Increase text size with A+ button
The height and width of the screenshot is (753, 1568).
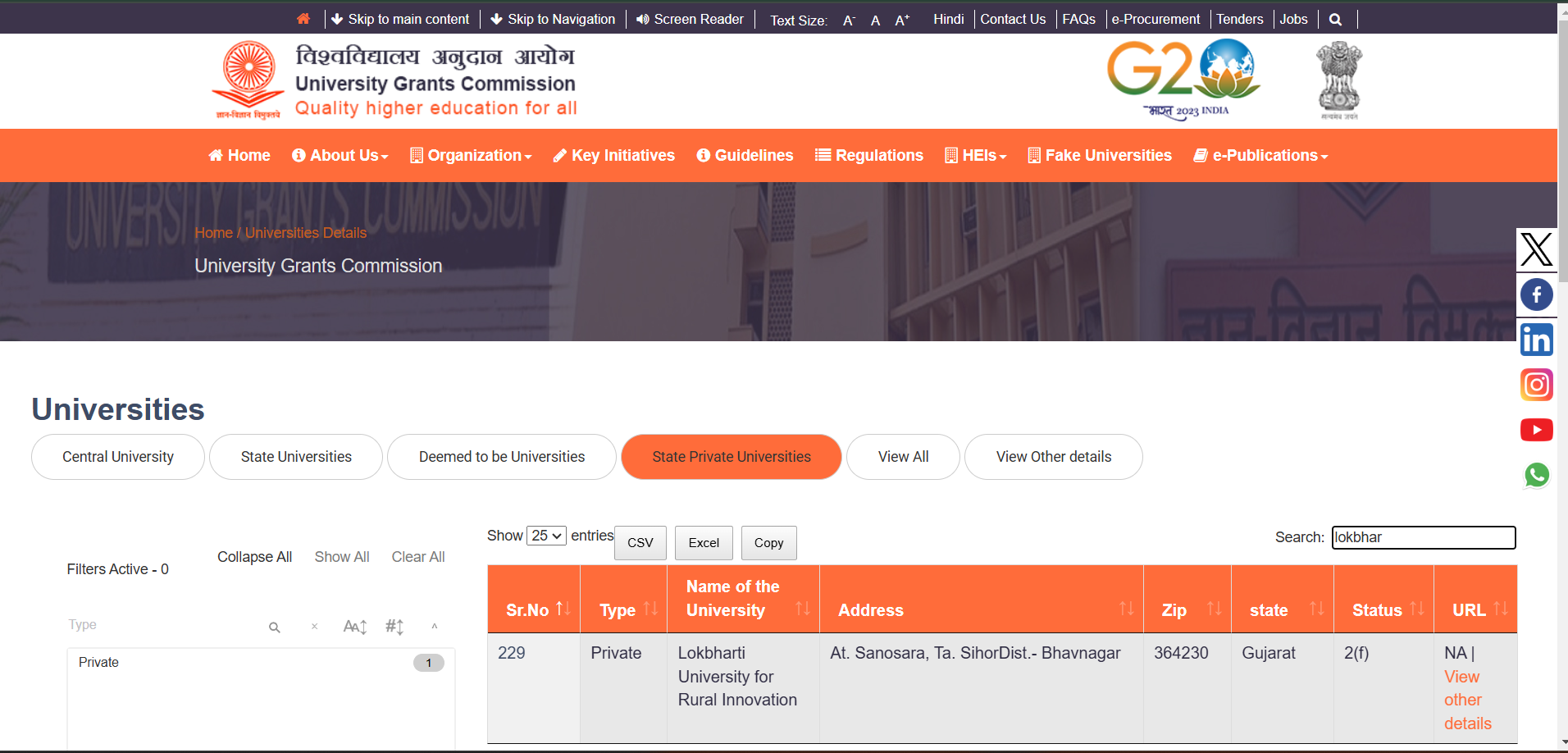[902, 21]
